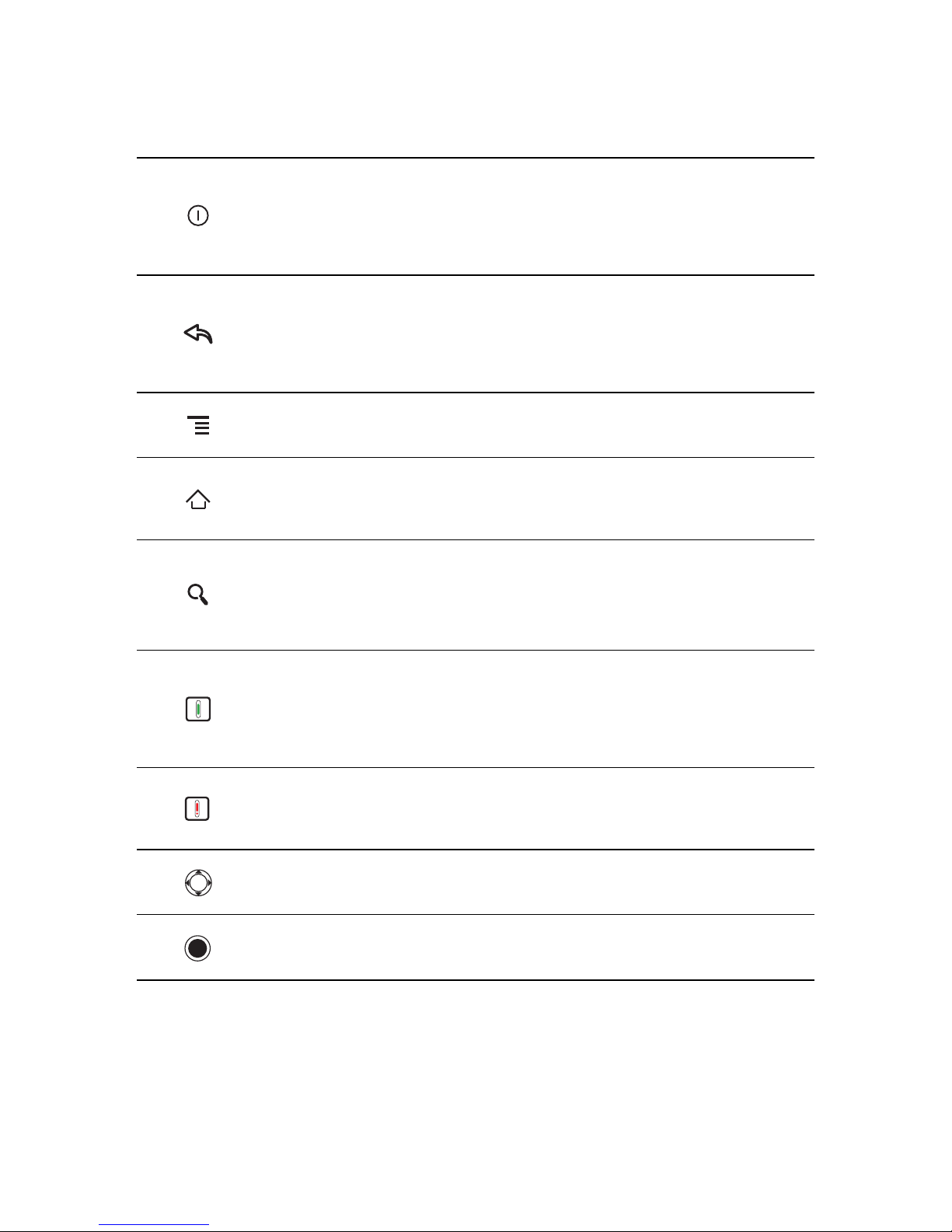Image resolution: width=952 pixels, height=1232 pixels.
Task: Click the left arrow on the navigation ring
Action: pyautogui.click(x=187, y=883)
